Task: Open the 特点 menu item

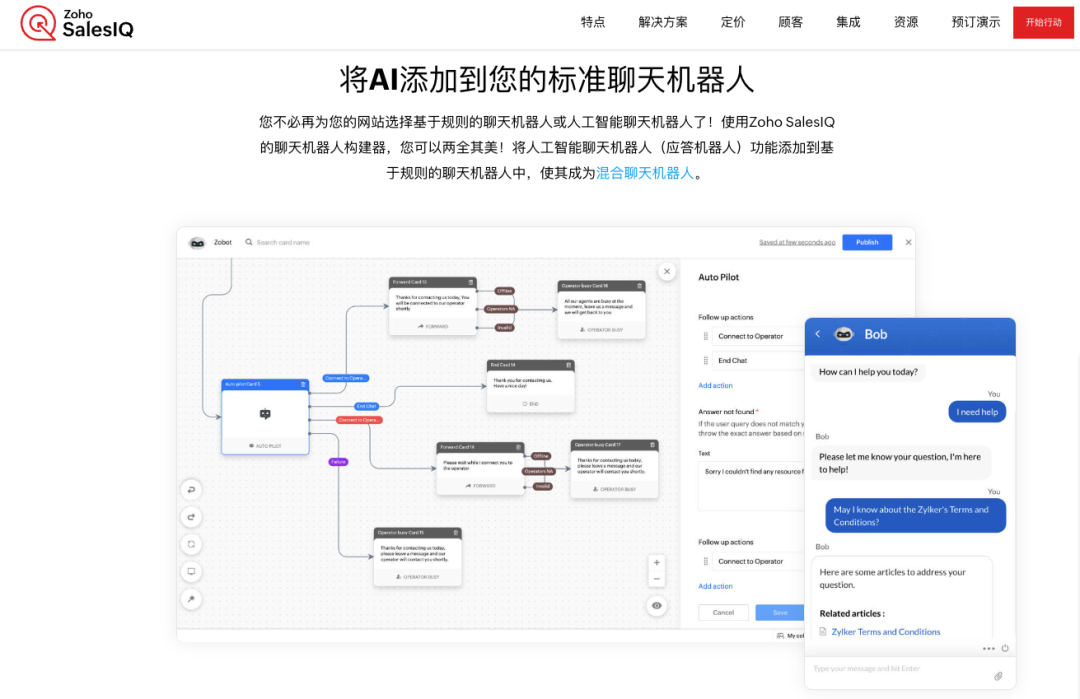Action: click(593, 22)
